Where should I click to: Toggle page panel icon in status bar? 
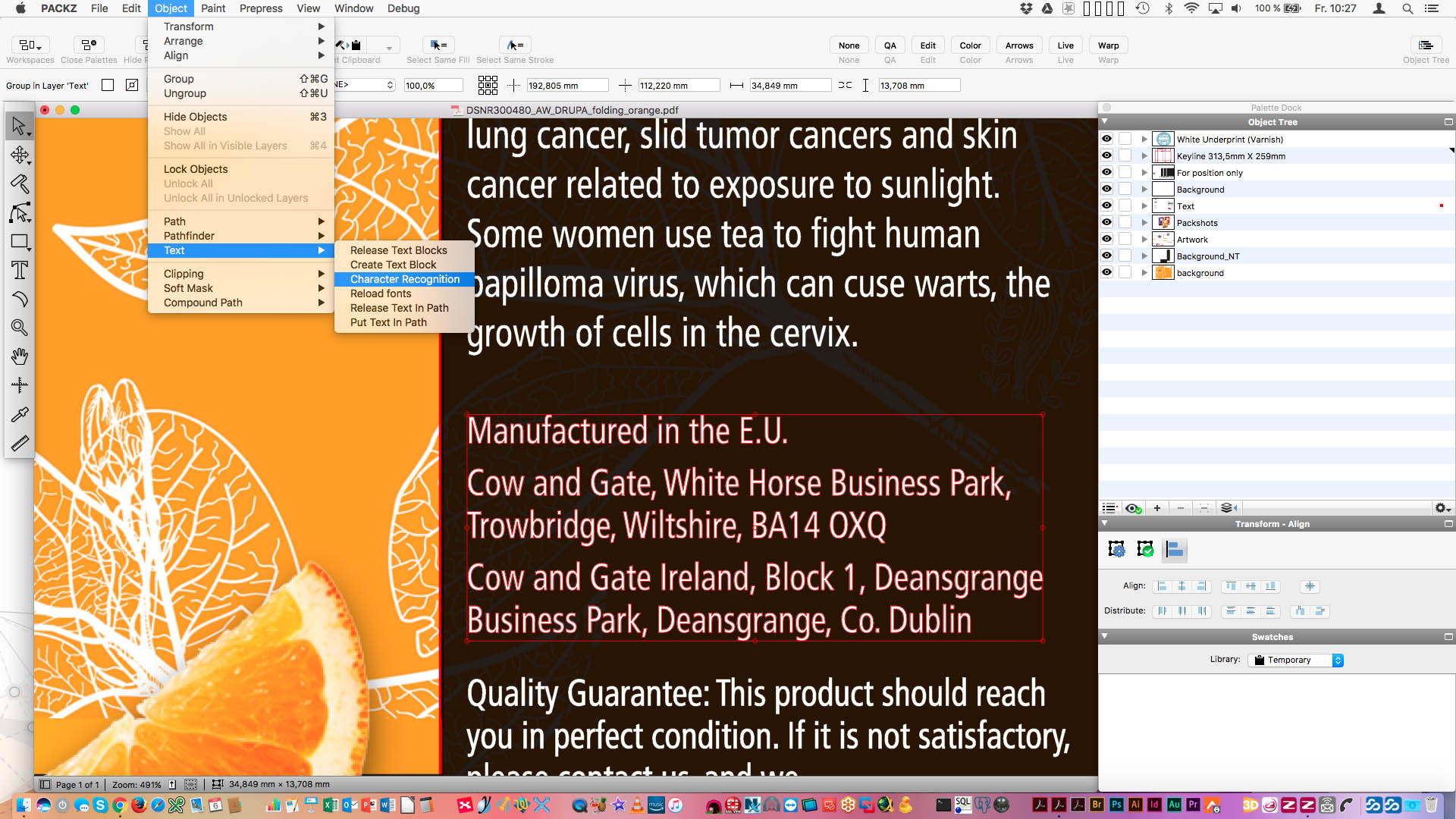point(45,785)
